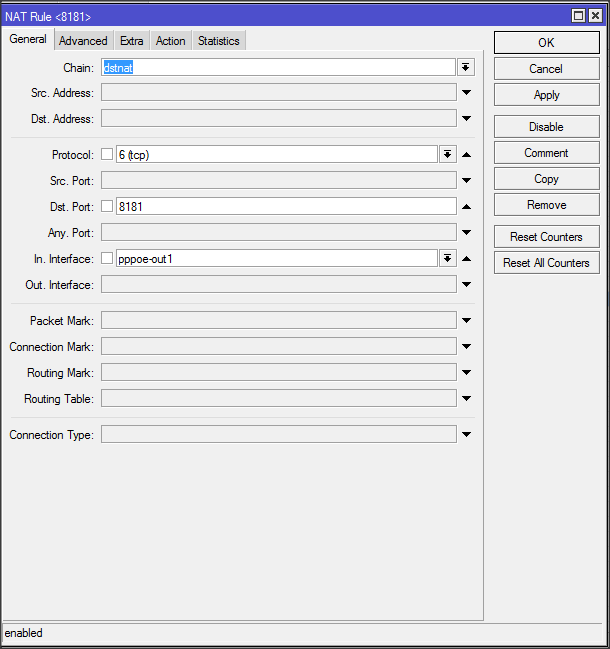Collapse the Dst. Port field arrow

point(466,206)
